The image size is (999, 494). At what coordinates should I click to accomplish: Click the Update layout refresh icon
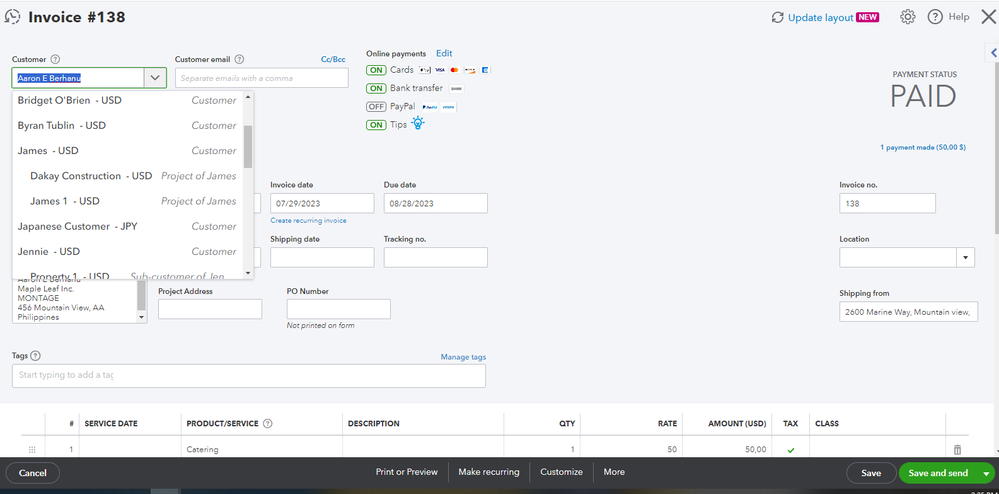click(x=777, y=18)
